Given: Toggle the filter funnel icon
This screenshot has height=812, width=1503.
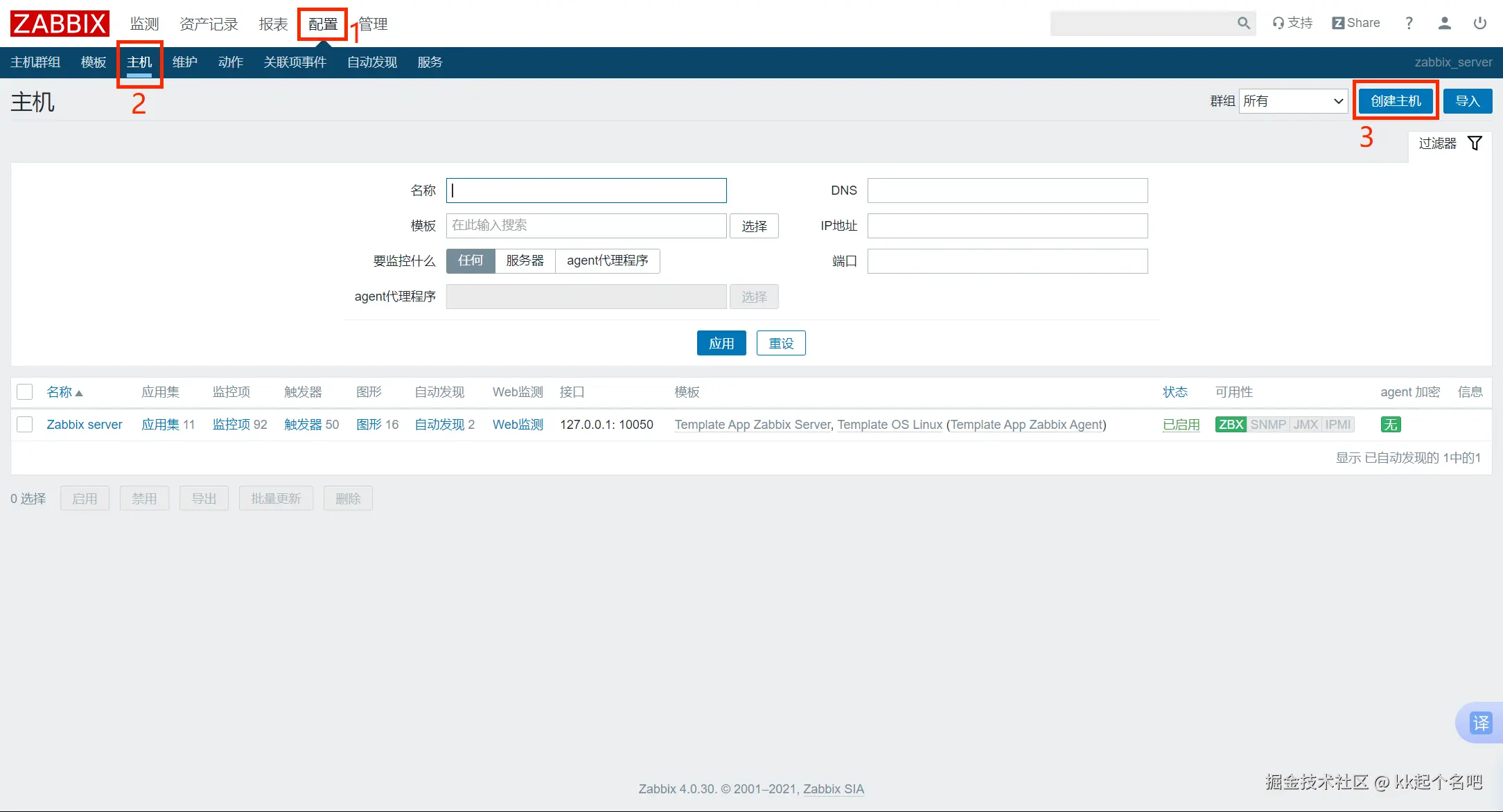Looking at the screenshot, I should click(1475, 143).
